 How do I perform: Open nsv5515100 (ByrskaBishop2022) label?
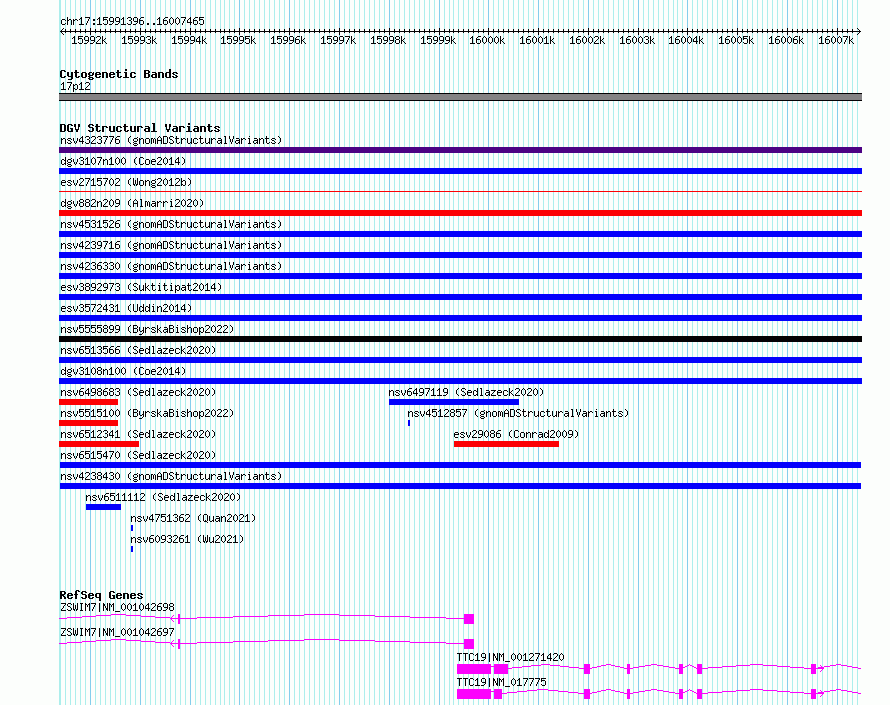(x=147, y=413)
